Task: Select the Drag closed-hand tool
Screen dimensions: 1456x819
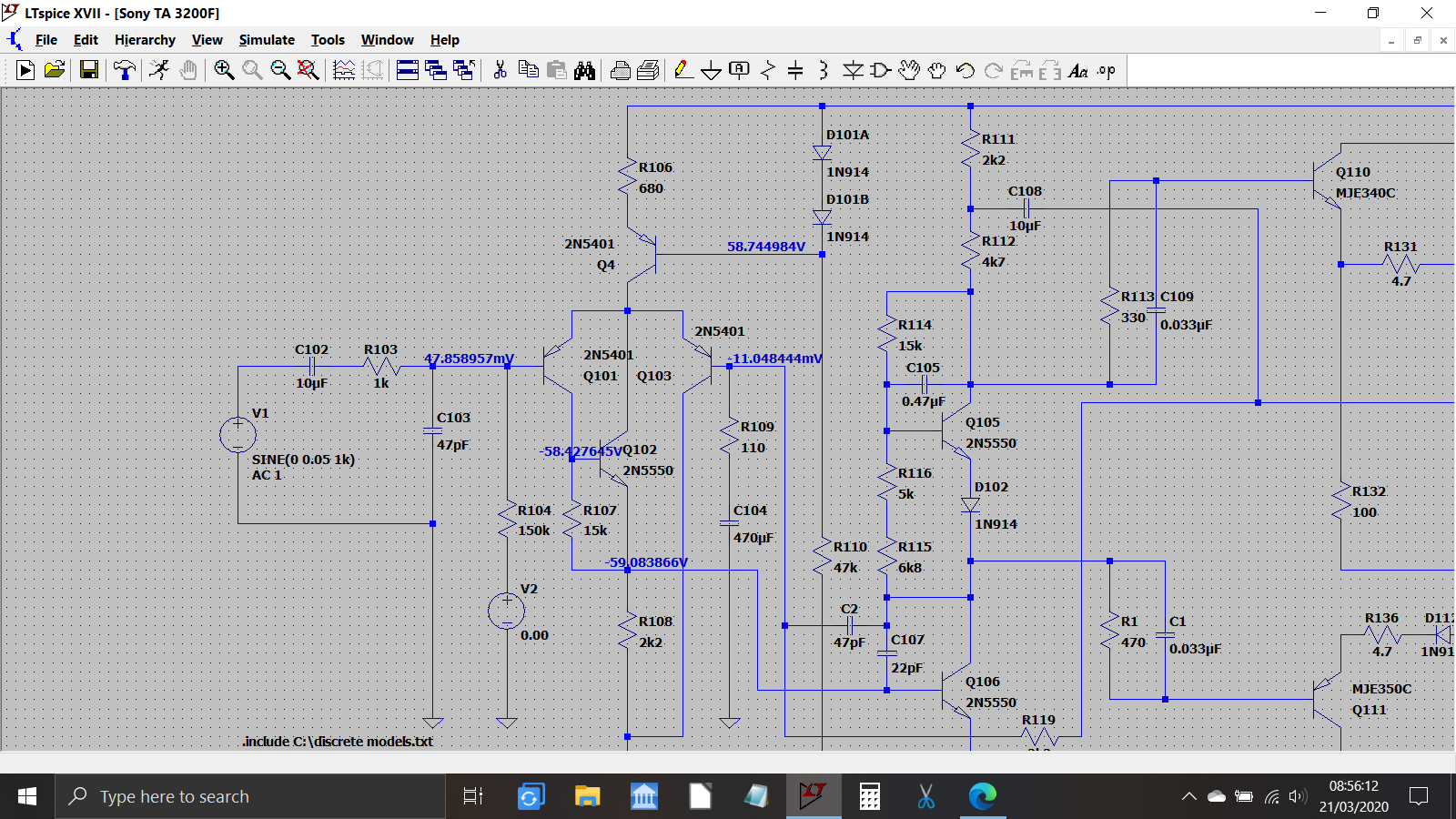Action: (x=936, y=70)
